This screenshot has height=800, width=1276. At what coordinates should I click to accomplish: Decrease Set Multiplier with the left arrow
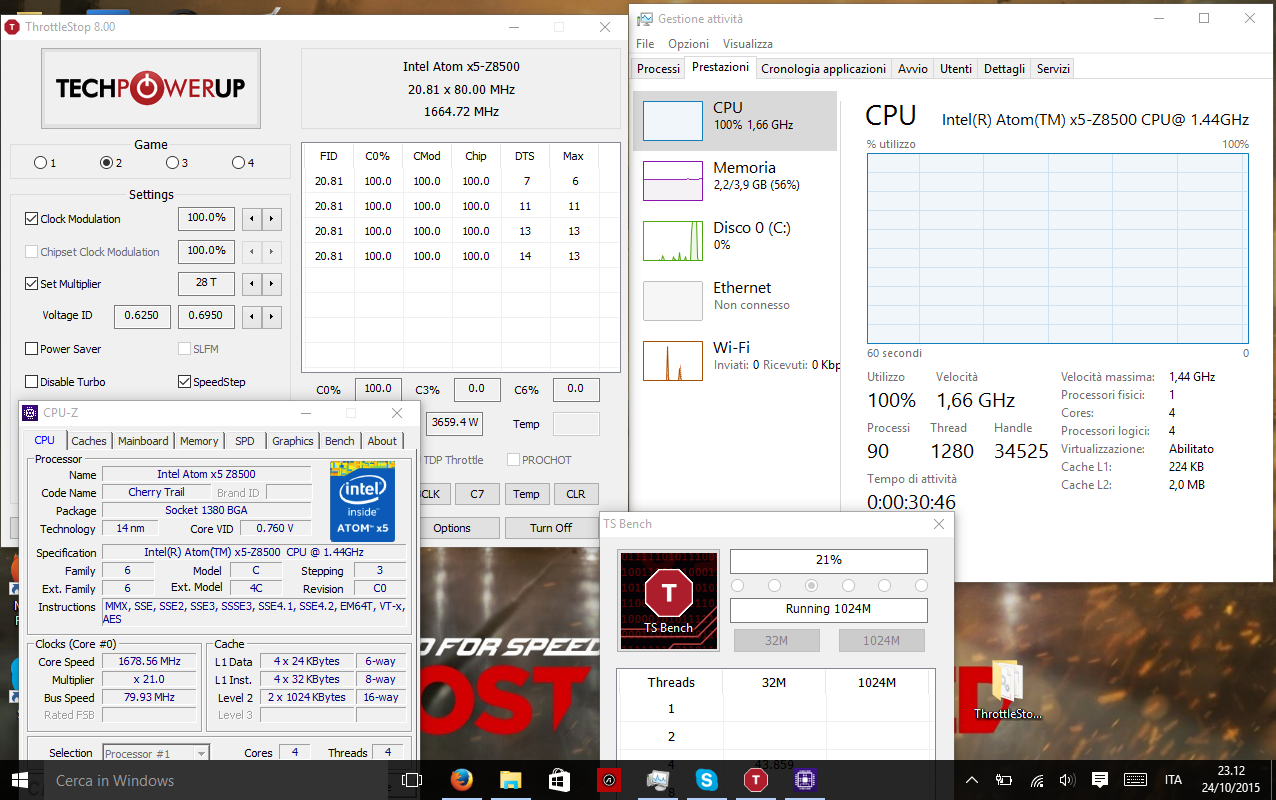click(253, 284)
